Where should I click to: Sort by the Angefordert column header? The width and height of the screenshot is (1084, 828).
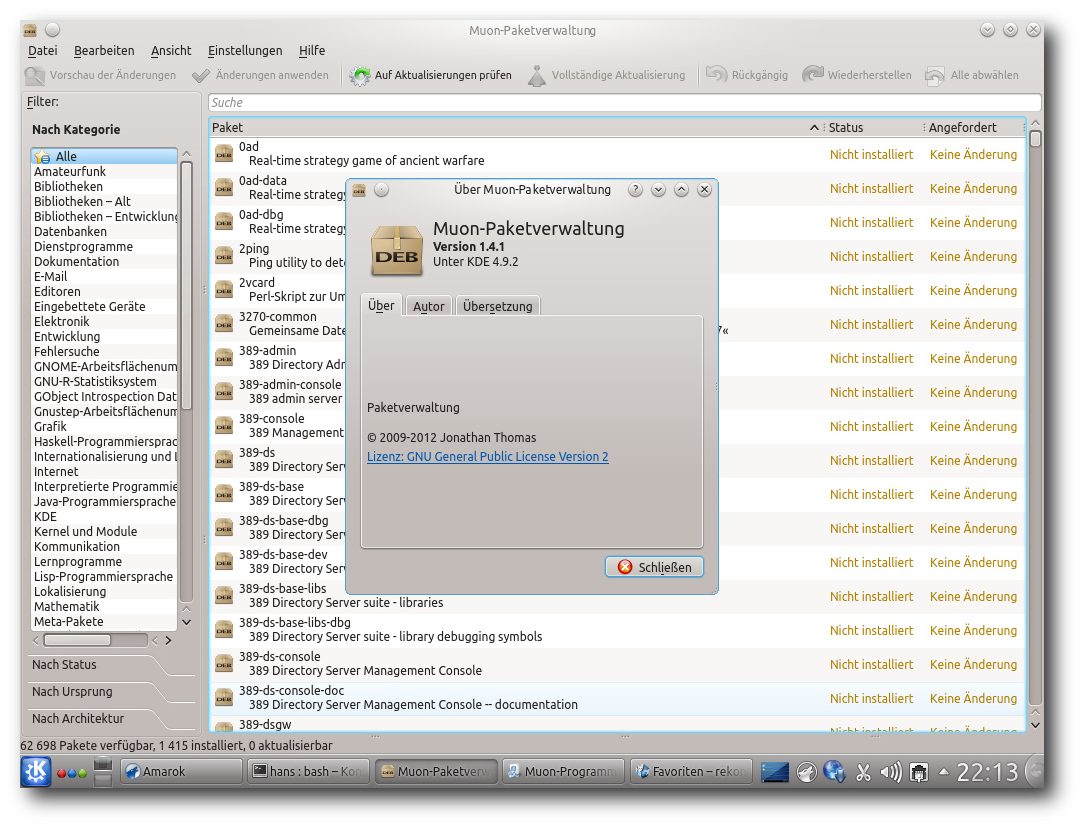click(974, 127)
